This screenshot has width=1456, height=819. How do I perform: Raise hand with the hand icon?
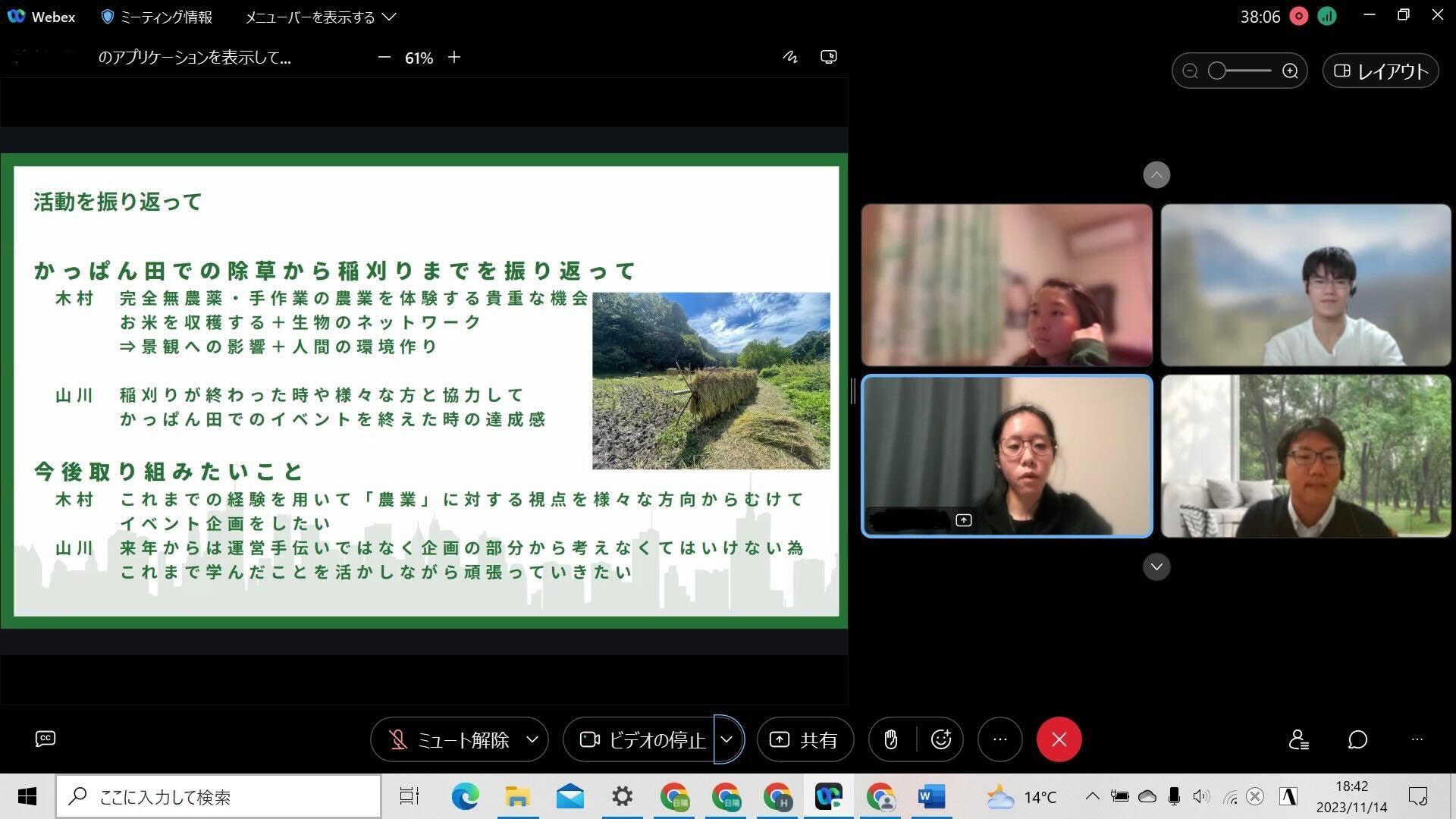(891, 739)
